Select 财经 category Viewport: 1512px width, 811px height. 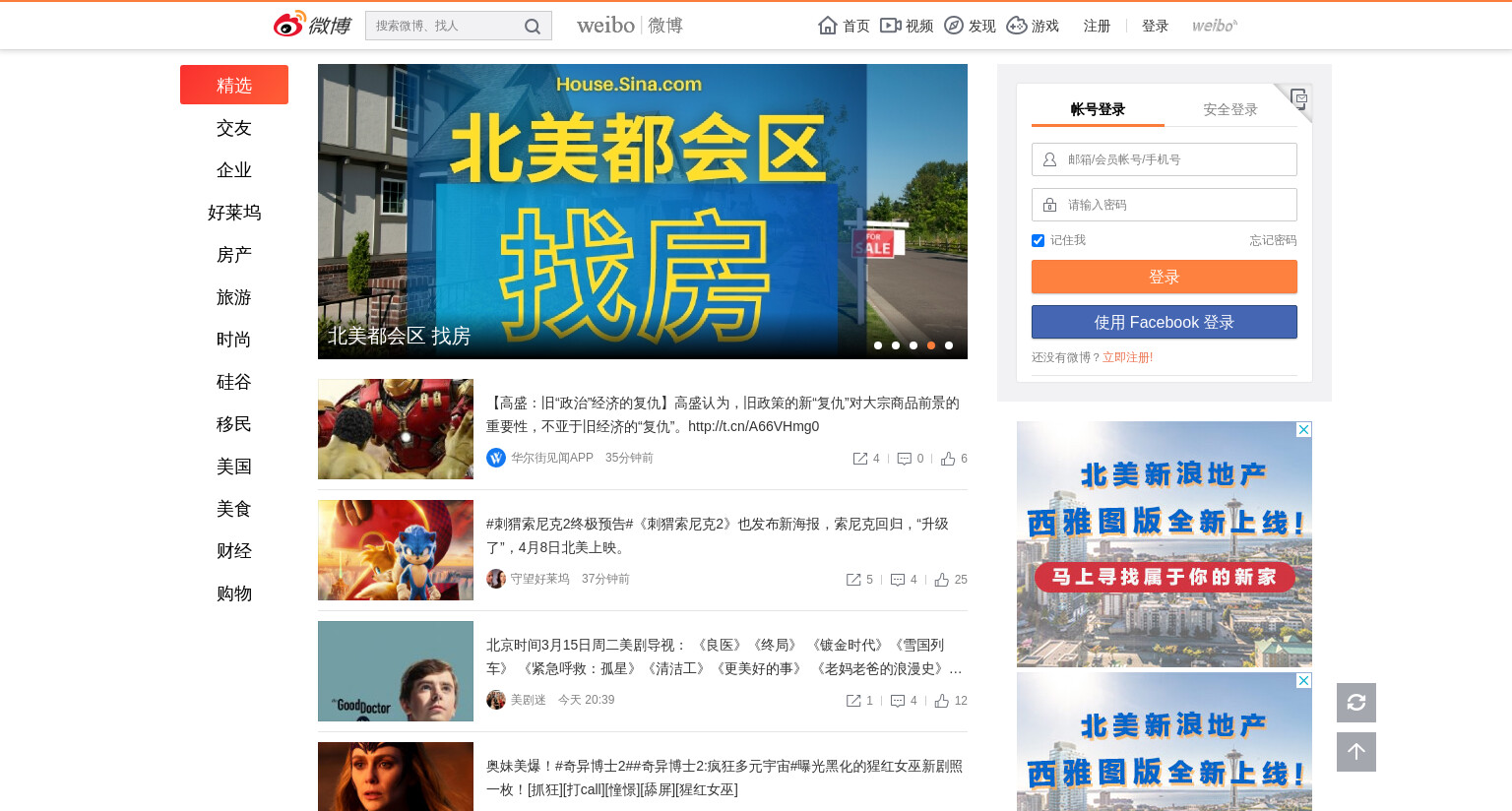point(234,551)
